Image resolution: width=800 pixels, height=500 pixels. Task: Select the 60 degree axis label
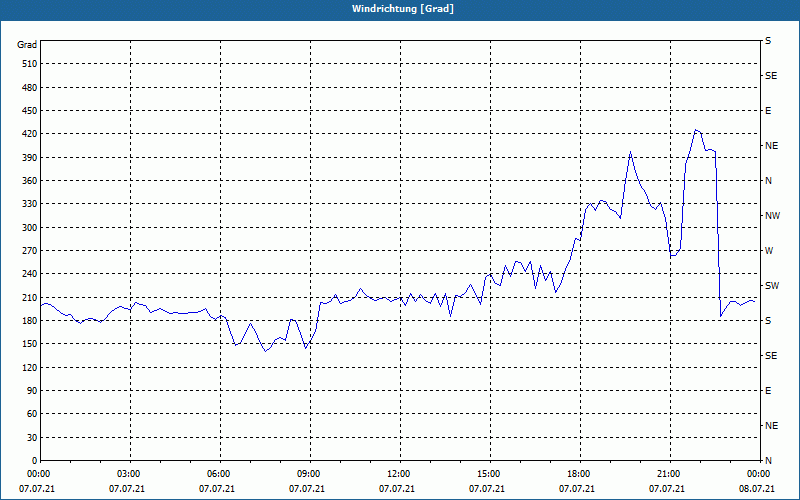[32, 414]
